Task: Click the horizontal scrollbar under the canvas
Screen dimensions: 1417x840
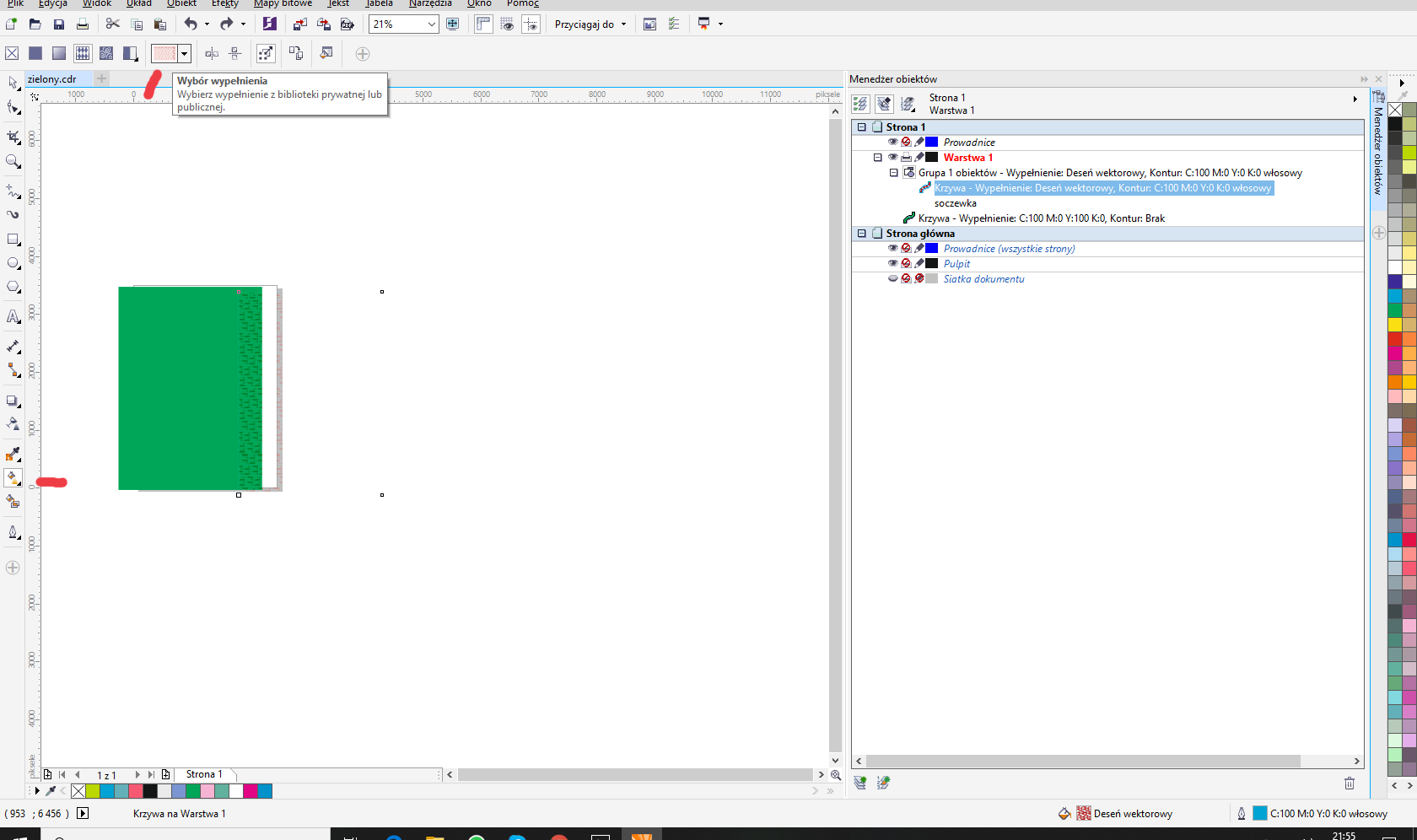Action: pos(634,774)
